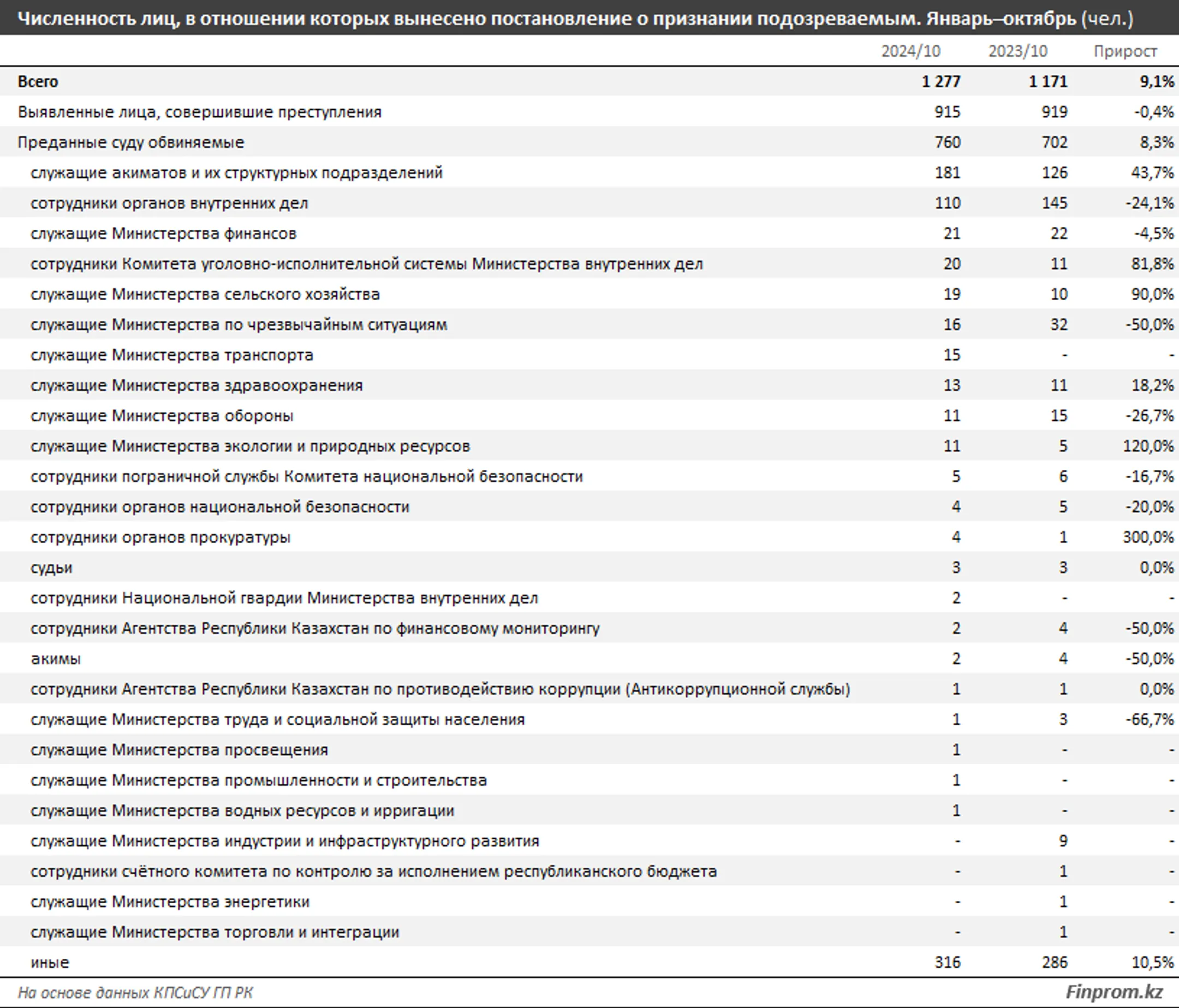Click the "-4,5%" growth value

click(x=1153, y=234)
